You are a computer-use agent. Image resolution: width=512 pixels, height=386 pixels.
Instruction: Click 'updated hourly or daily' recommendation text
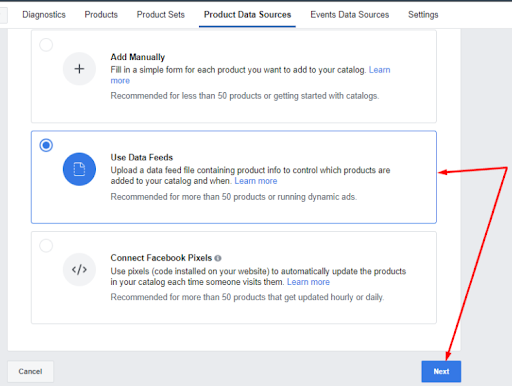[247, 297]
